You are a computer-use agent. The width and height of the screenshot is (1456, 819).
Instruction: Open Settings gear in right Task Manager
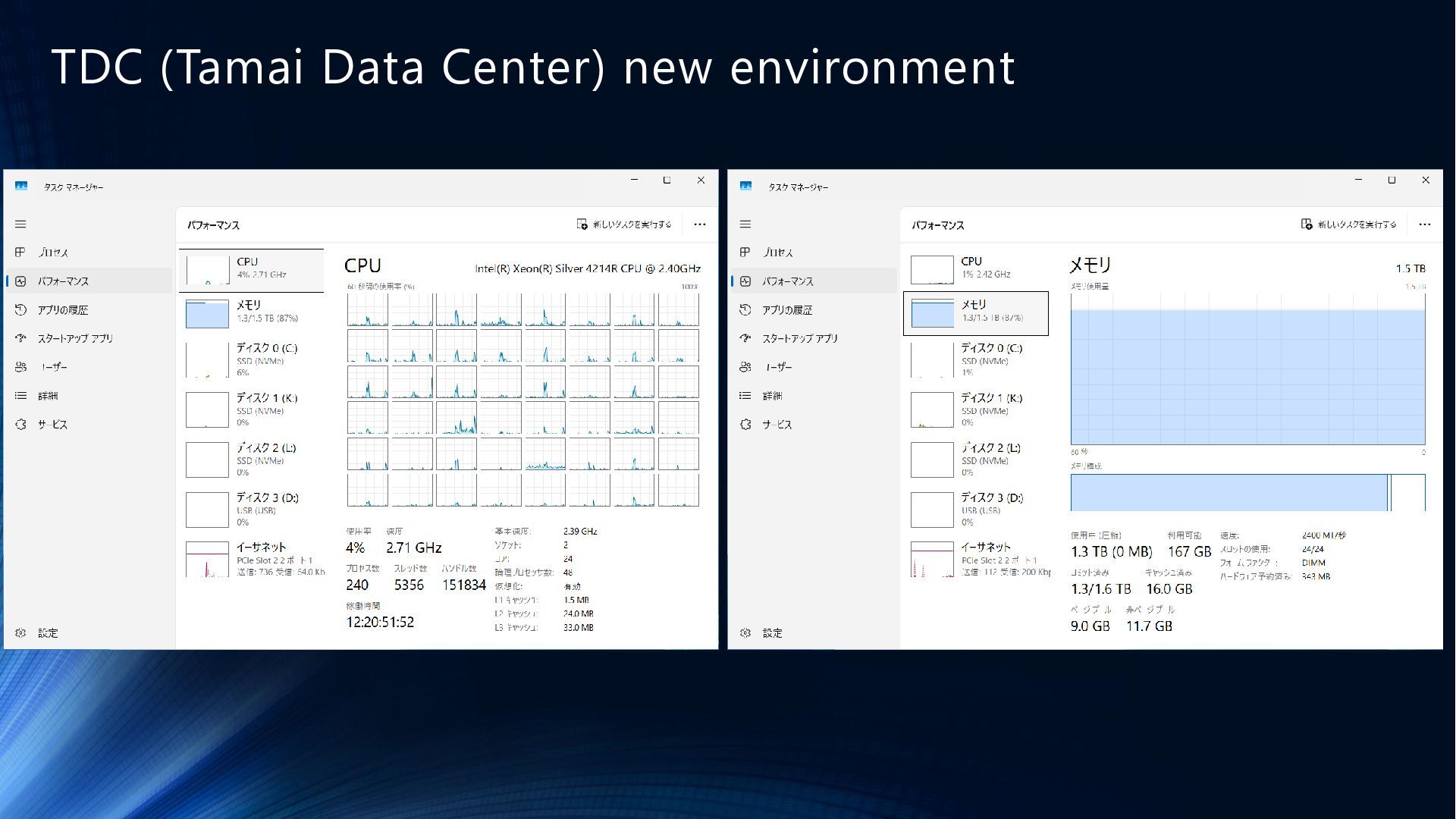pos(745,633)
